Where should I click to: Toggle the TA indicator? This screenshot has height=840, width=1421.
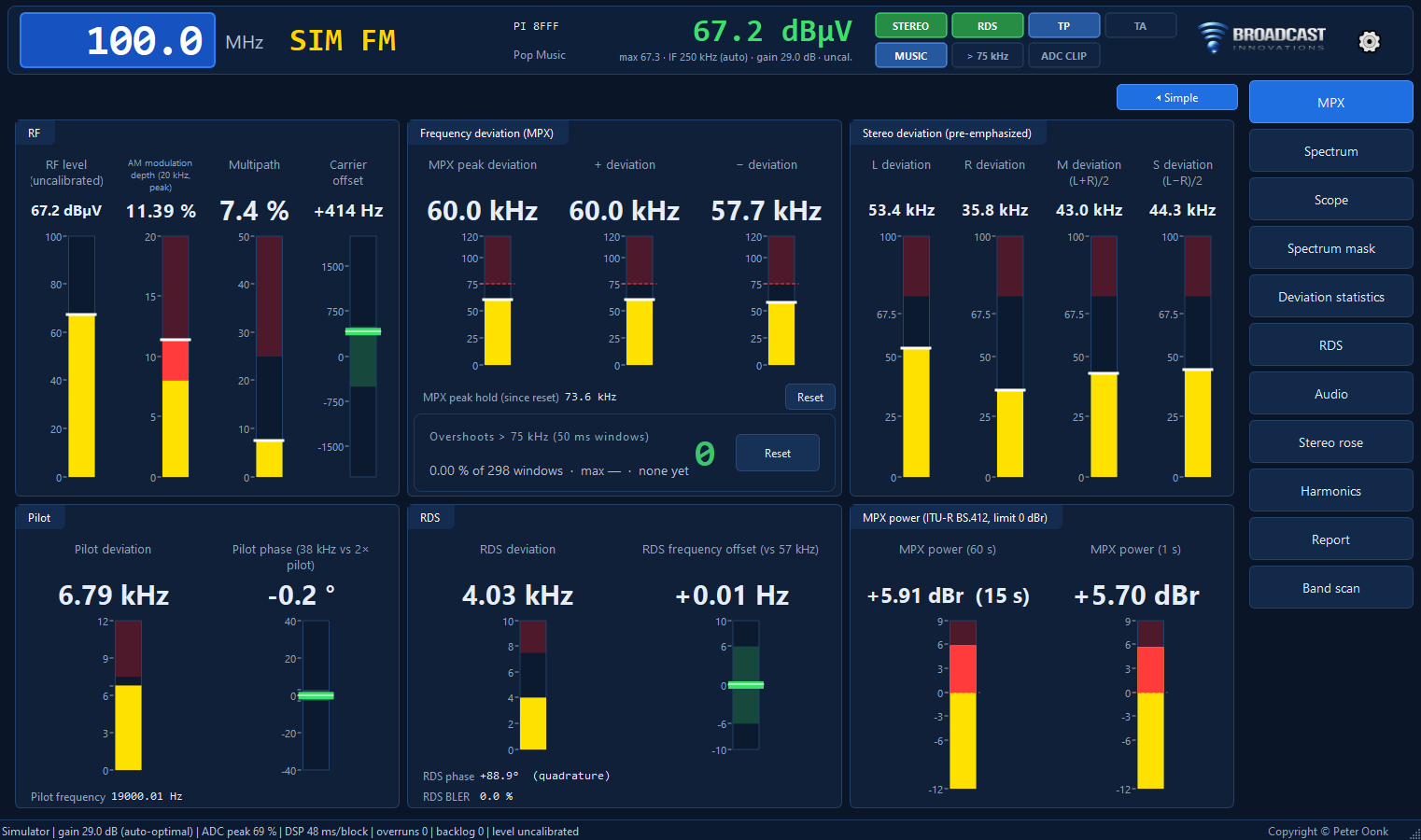(1140, 26)
